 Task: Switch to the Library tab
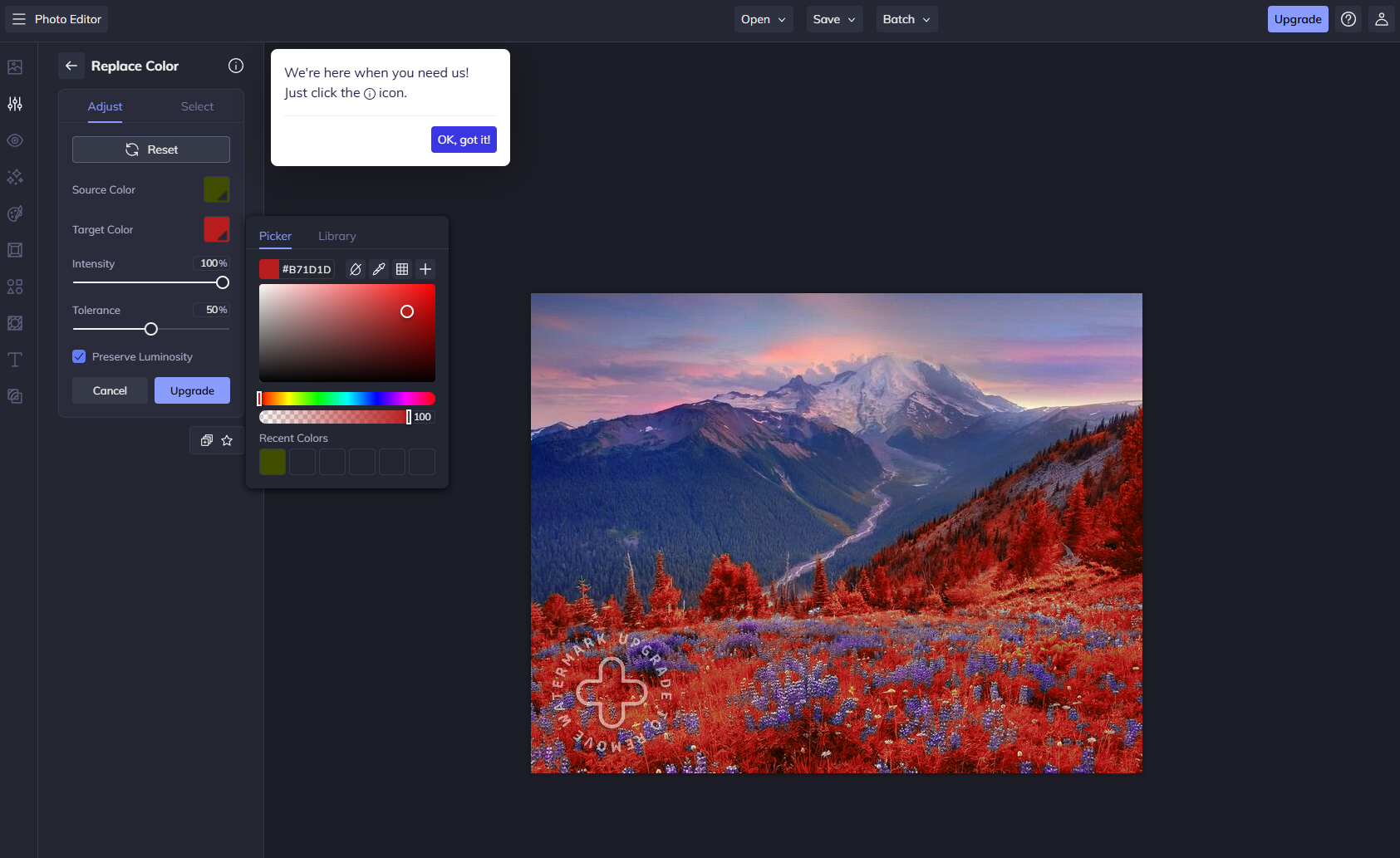[x=337, y=236]
